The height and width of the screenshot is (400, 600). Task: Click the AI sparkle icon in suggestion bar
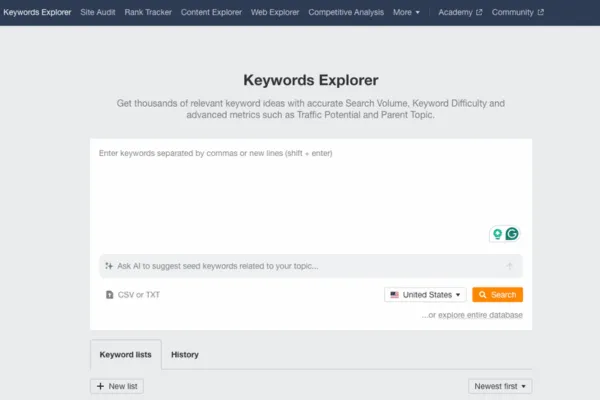coord(109,266)
